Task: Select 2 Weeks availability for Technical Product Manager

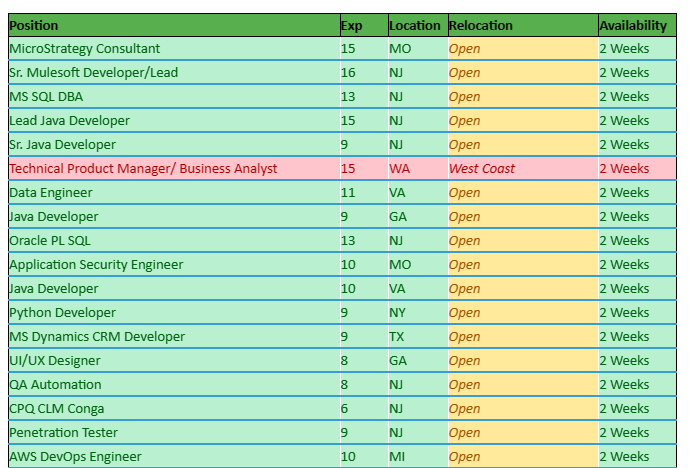Action: (637, 168)
